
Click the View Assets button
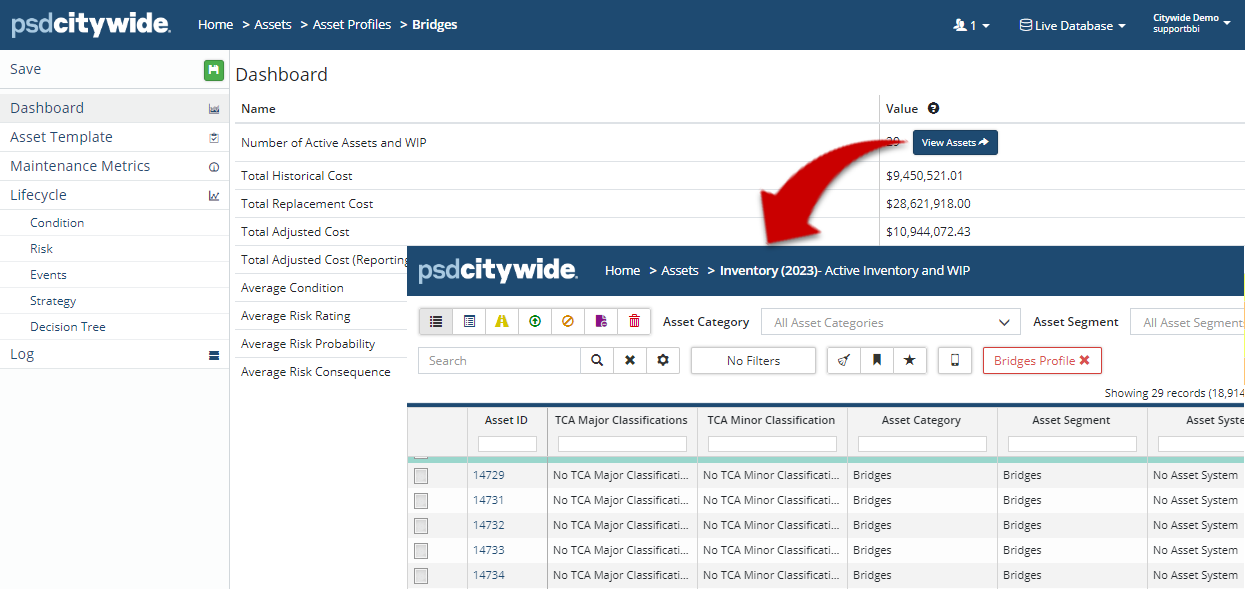coord(955,143)
